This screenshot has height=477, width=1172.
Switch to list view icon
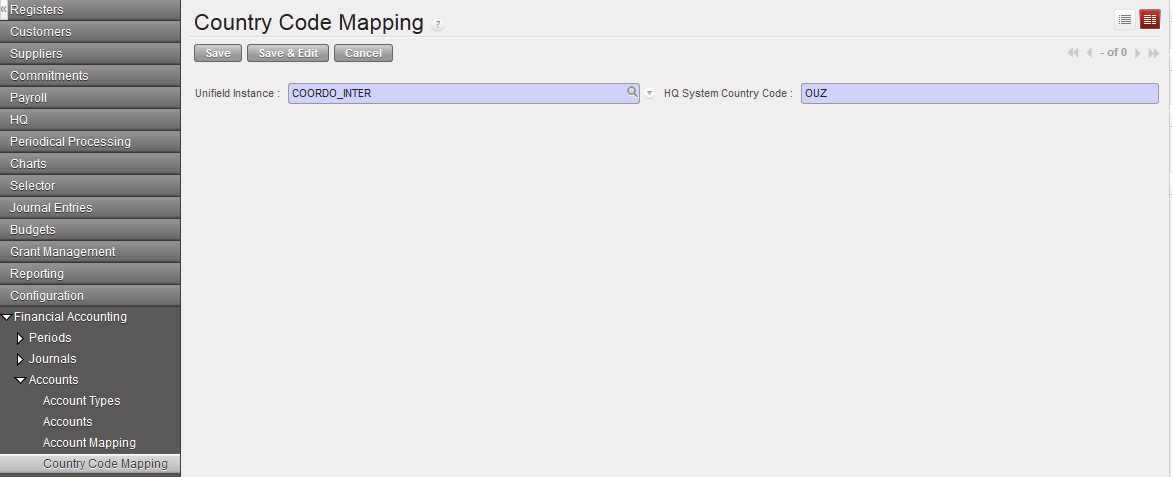[x=1125, y=20]
